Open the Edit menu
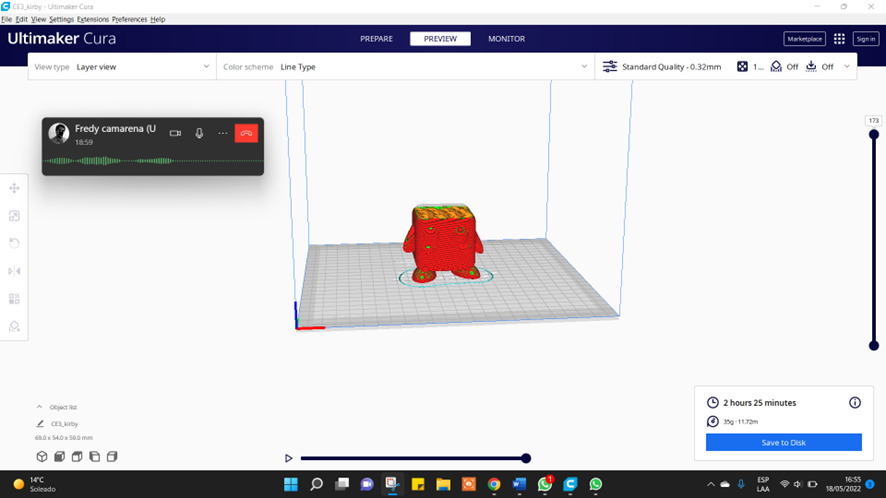The height and width of the screenshot is (498, 886). [x=21, y=19]
